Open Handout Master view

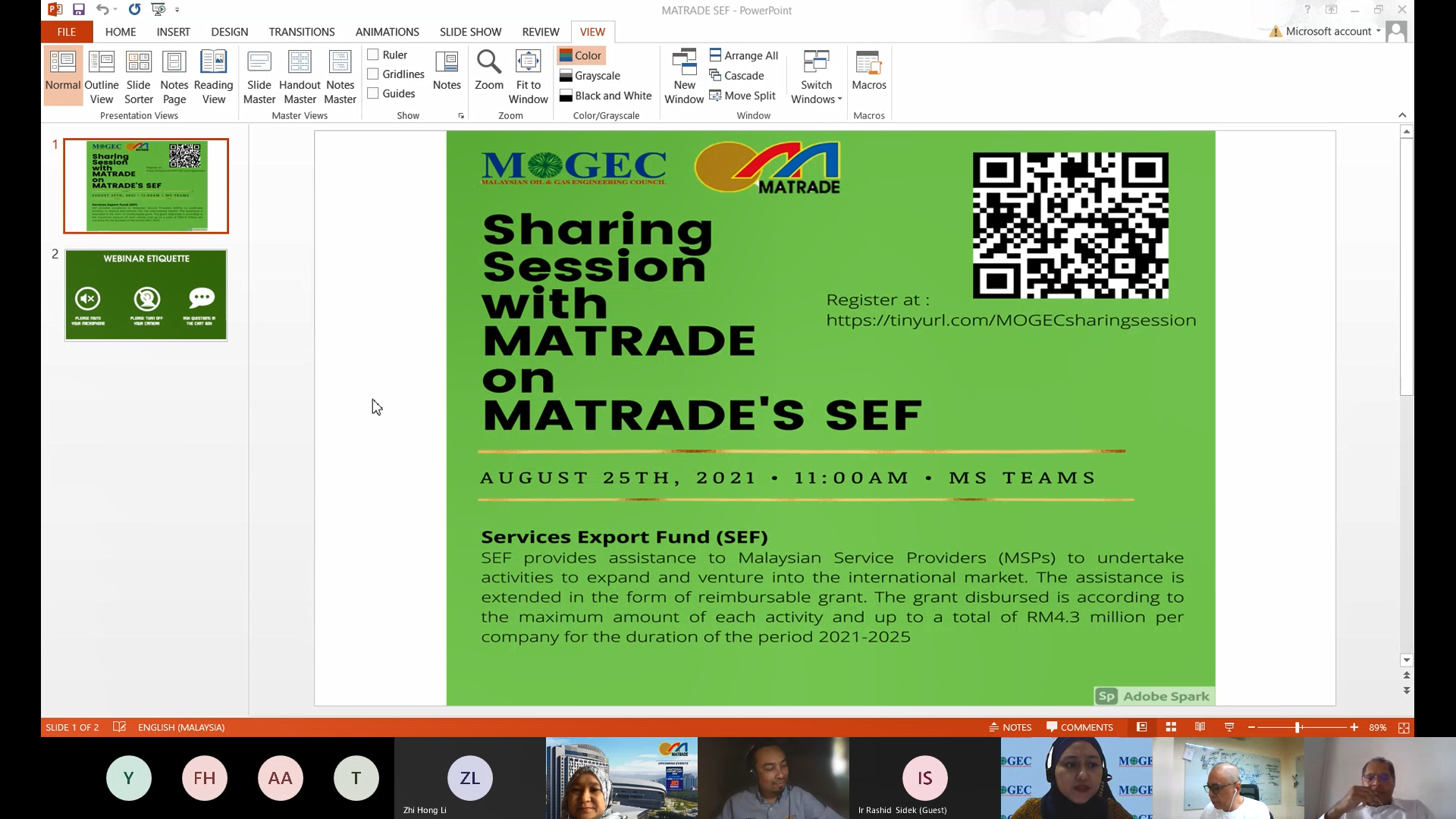tap(300, 76)
